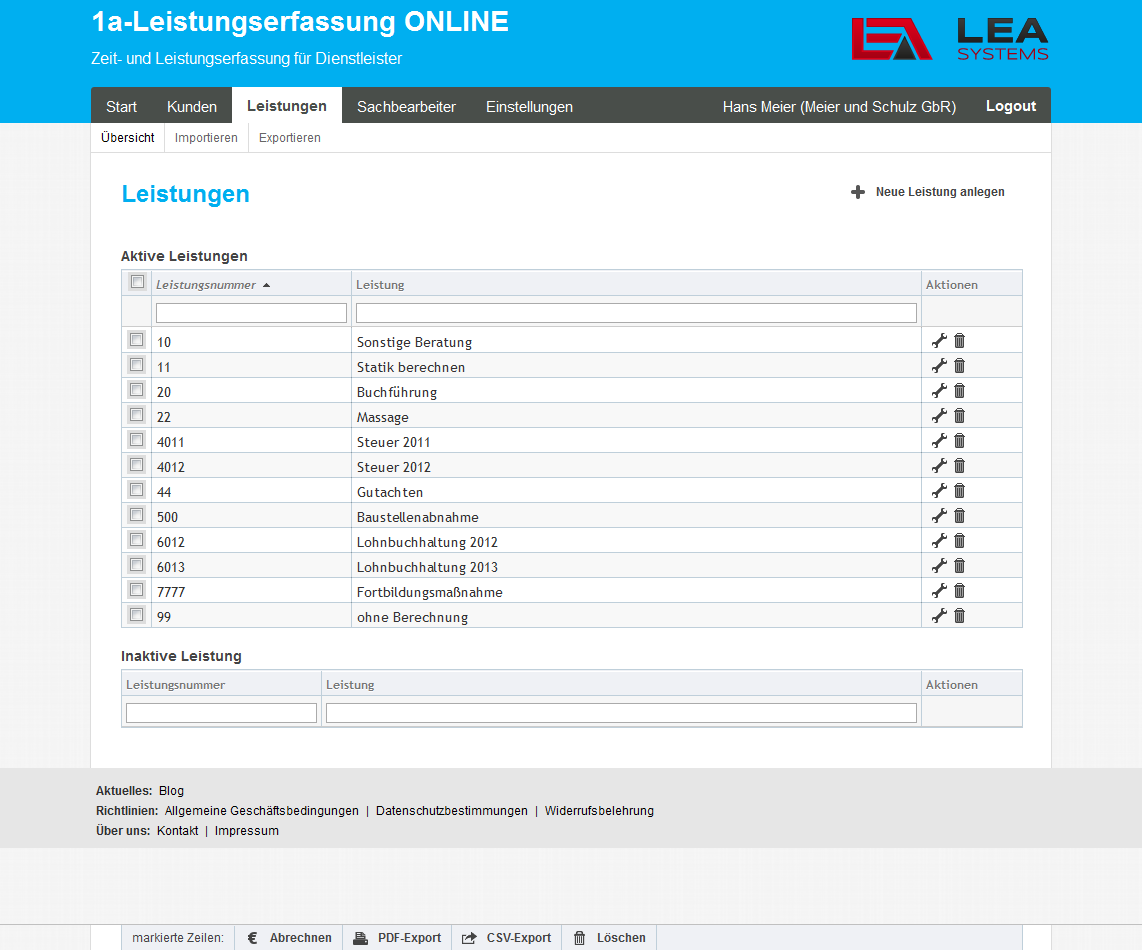Edit Steuer 2012 with wrench icon
This screenshot has width=1142, height=950.
pos(939,465)
